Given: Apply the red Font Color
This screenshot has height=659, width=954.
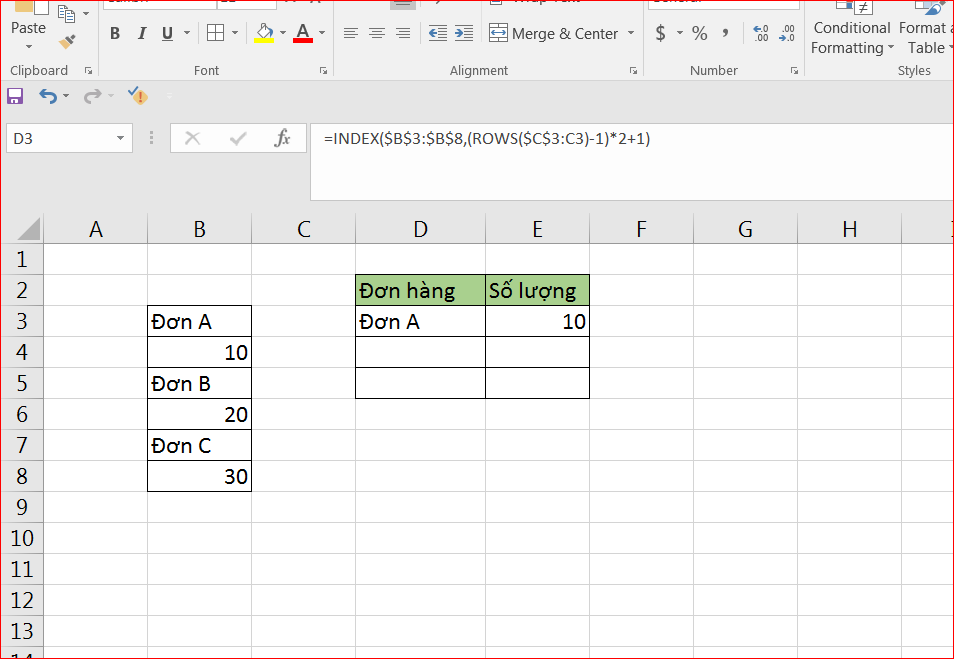Looking at the screenshot, I should tap(303, 33).
